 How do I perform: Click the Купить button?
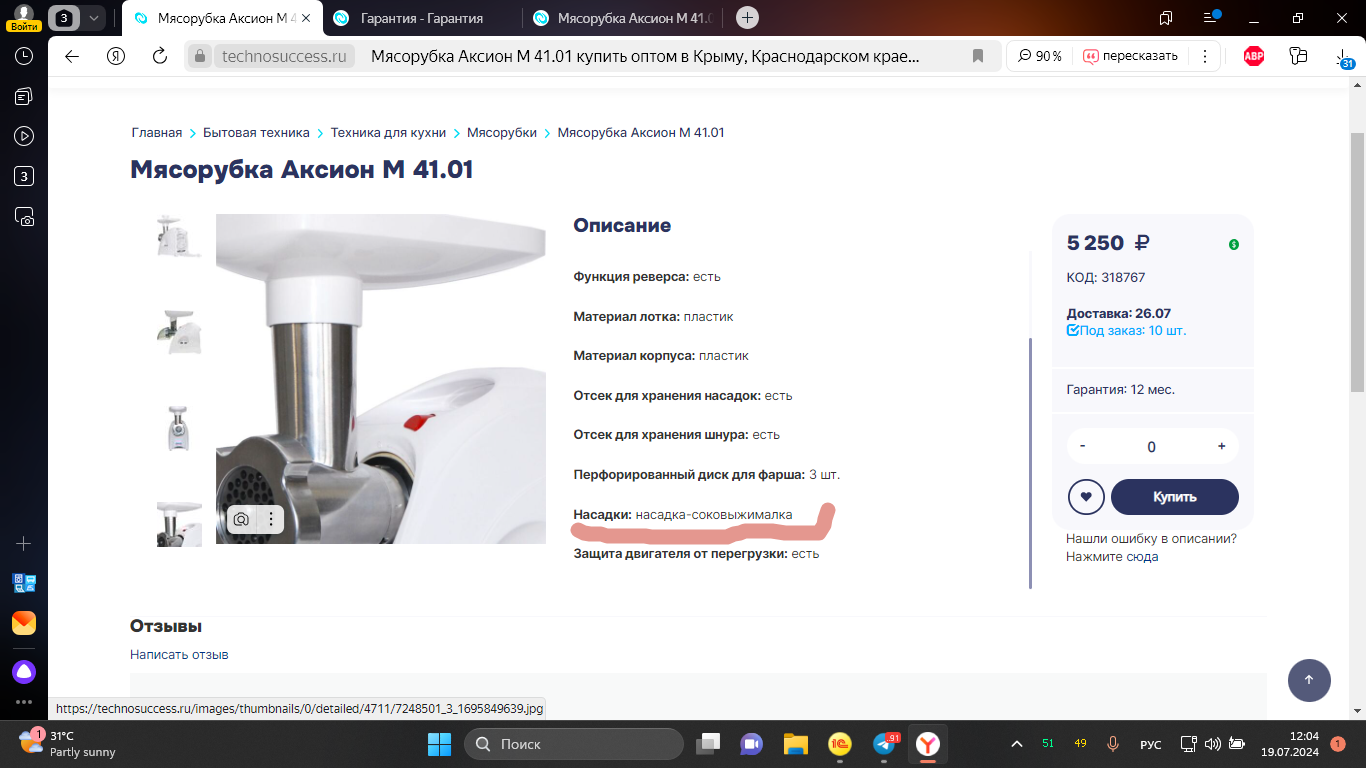click(x=1175, y=497)
